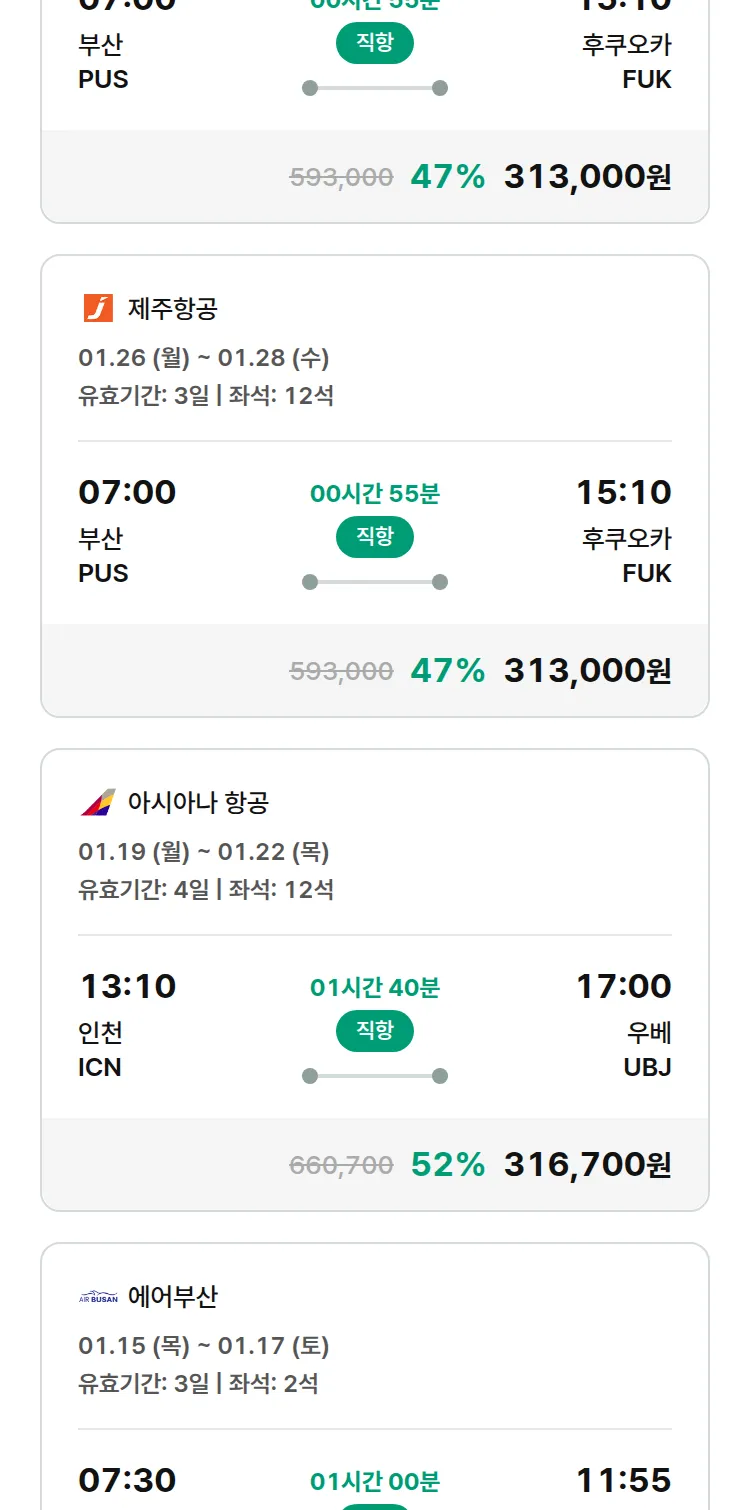Click the Jeju Air orange logo icon

(x=98, y=308)
